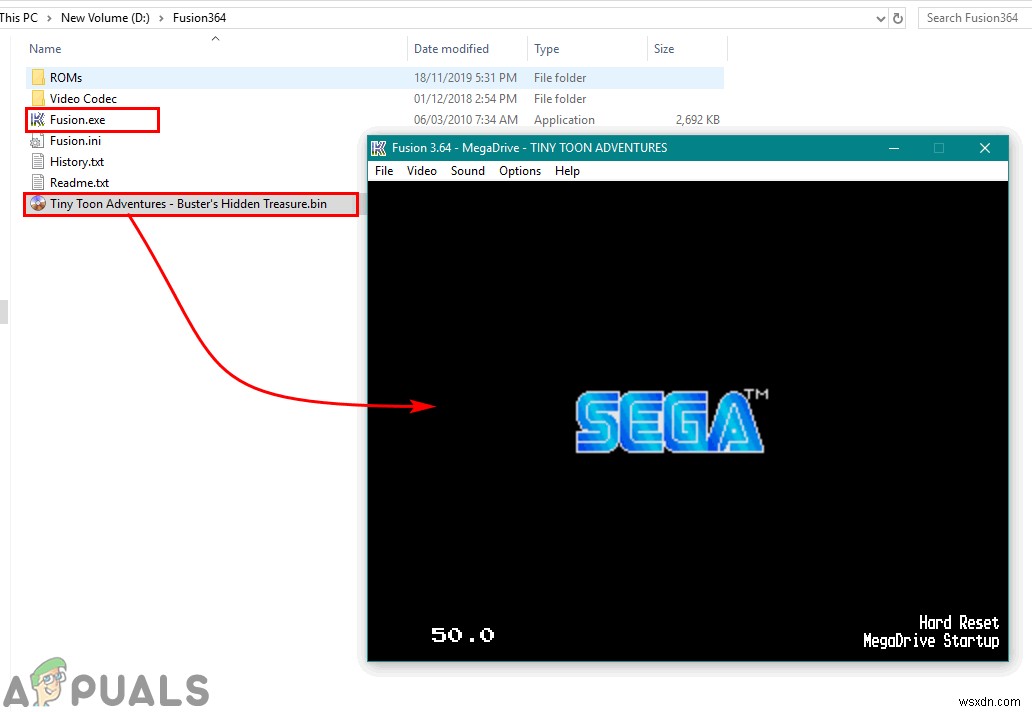
Task: Expand the chevron after This PC breadcrumb
Action: pyautogui.click(x=48, y=17)
